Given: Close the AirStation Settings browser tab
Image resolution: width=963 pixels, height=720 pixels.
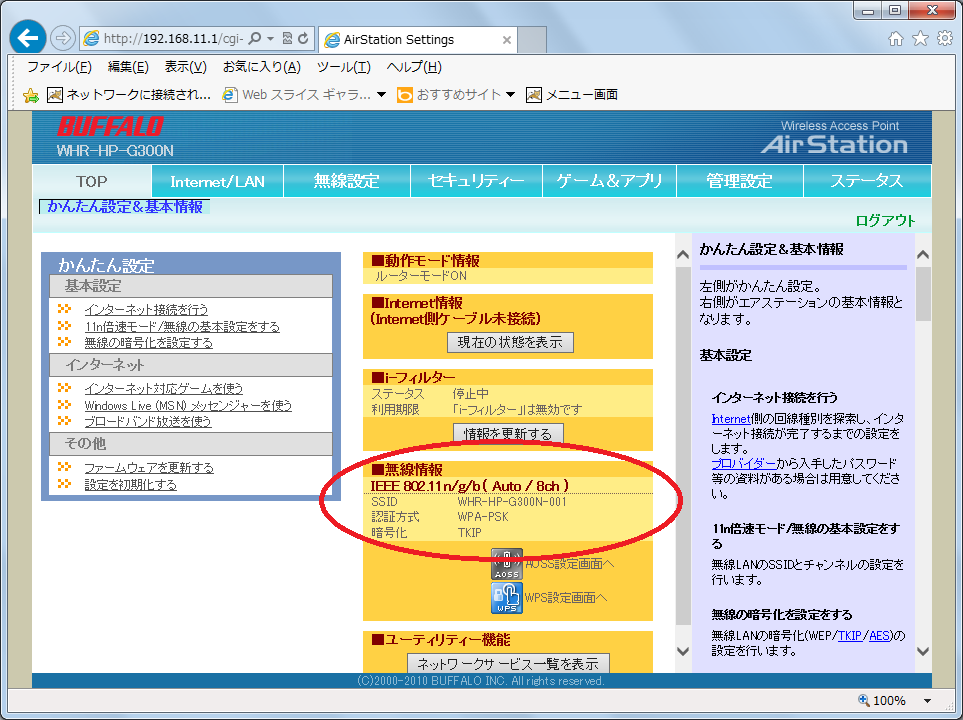Looking at the screenshot, I should pyautogui.click(x=507, y=40).
